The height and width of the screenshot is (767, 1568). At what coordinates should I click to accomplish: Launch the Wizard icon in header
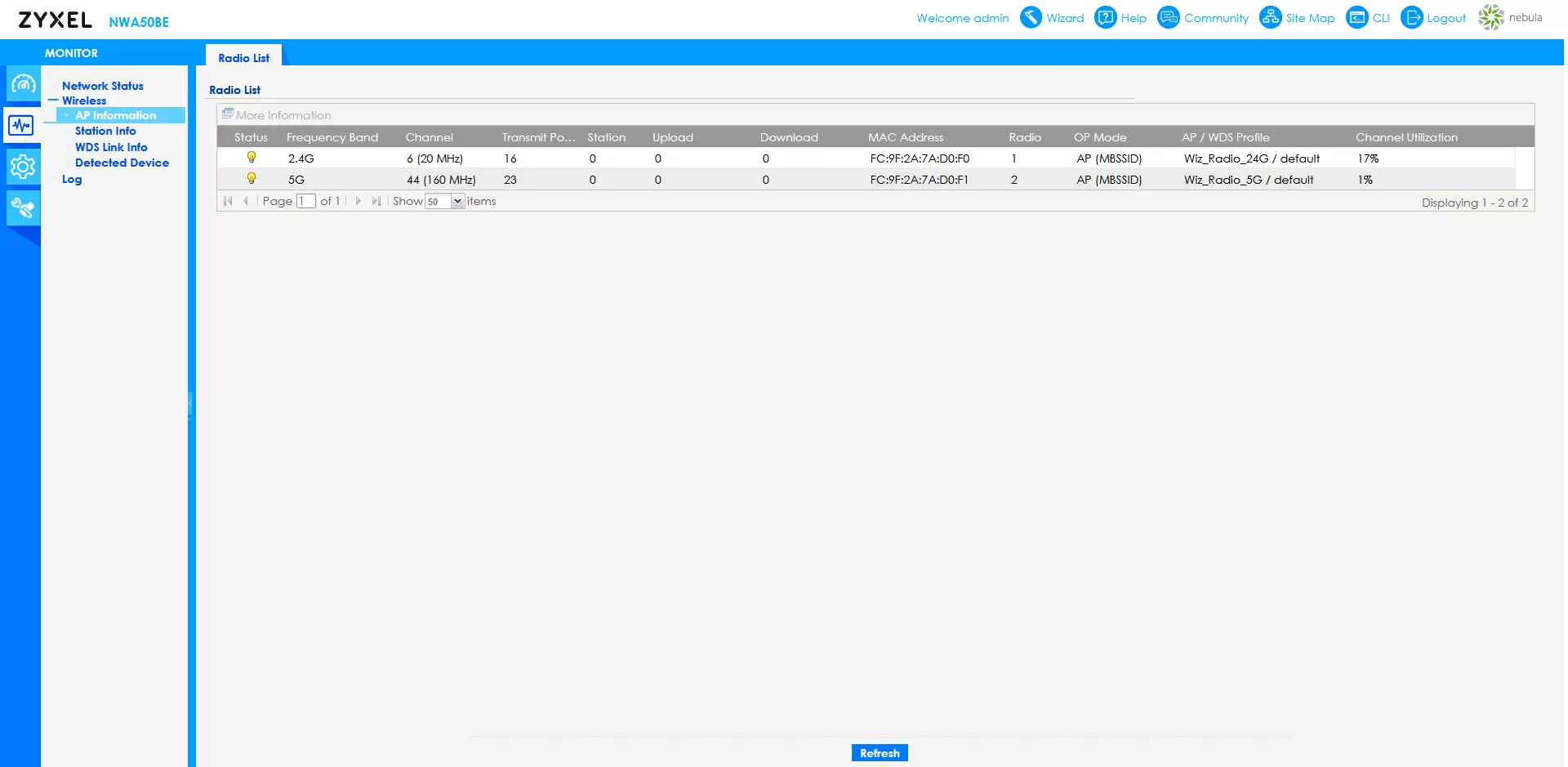pyautogui.click(x=1031, y=17)
